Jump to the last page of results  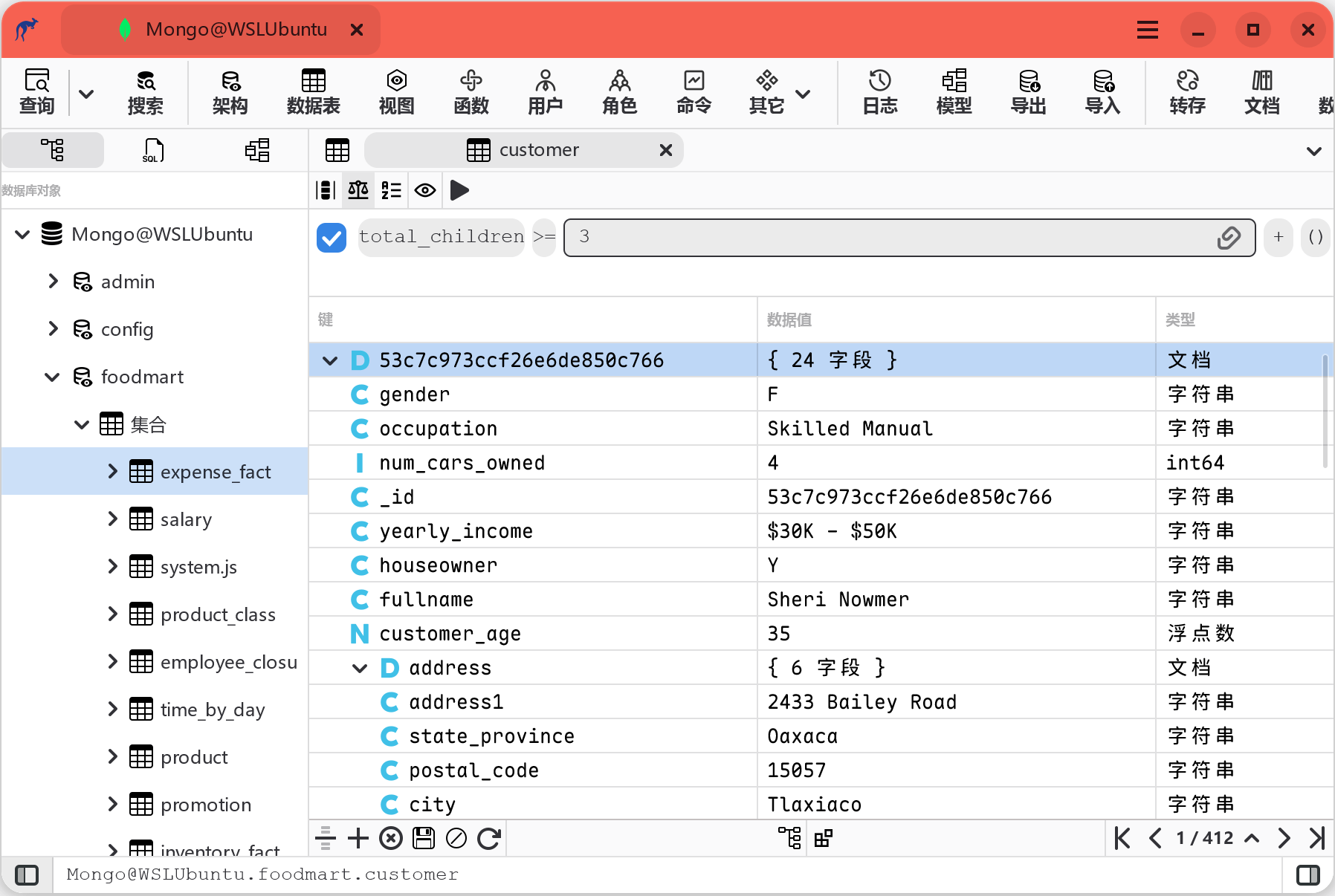1316,838
